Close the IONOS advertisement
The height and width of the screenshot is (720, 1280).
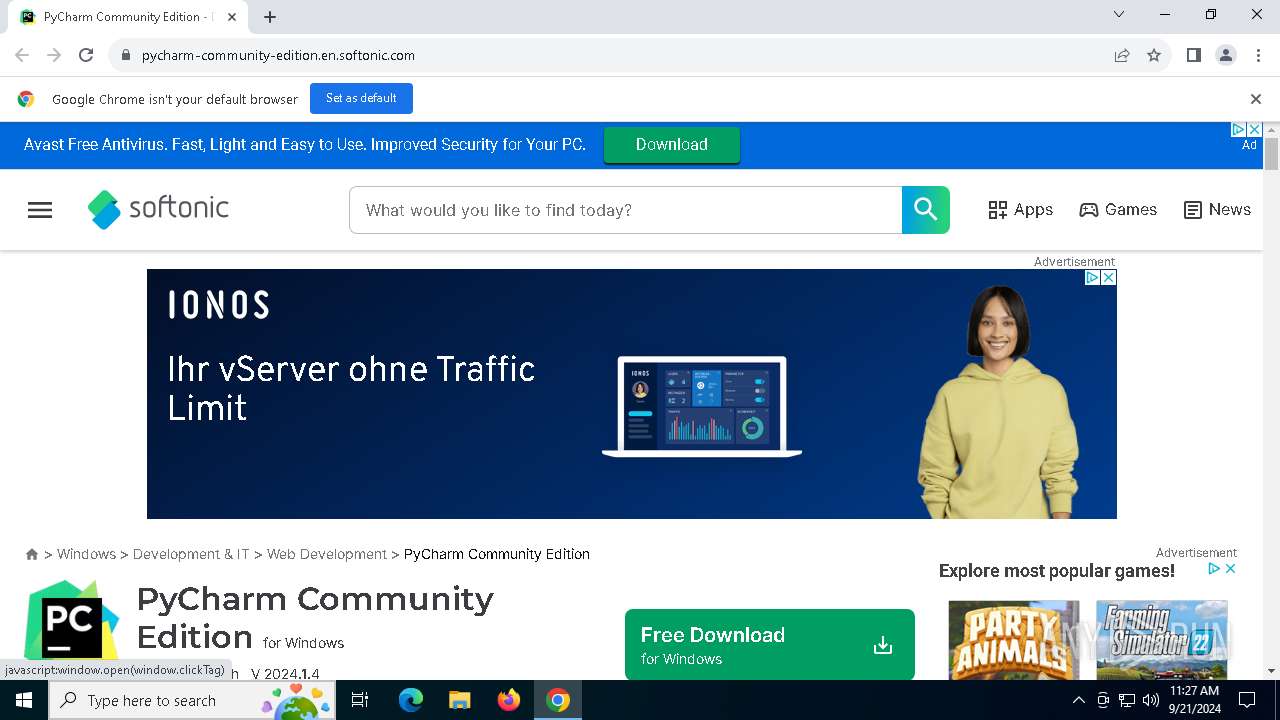coord(1108,278)
